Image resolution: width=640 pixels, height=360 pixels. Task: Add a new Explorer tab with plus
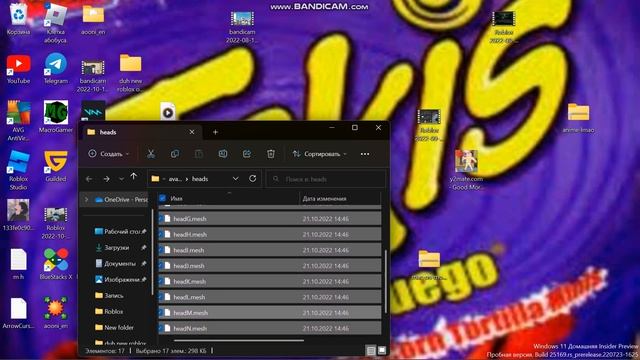coord(215,132)
